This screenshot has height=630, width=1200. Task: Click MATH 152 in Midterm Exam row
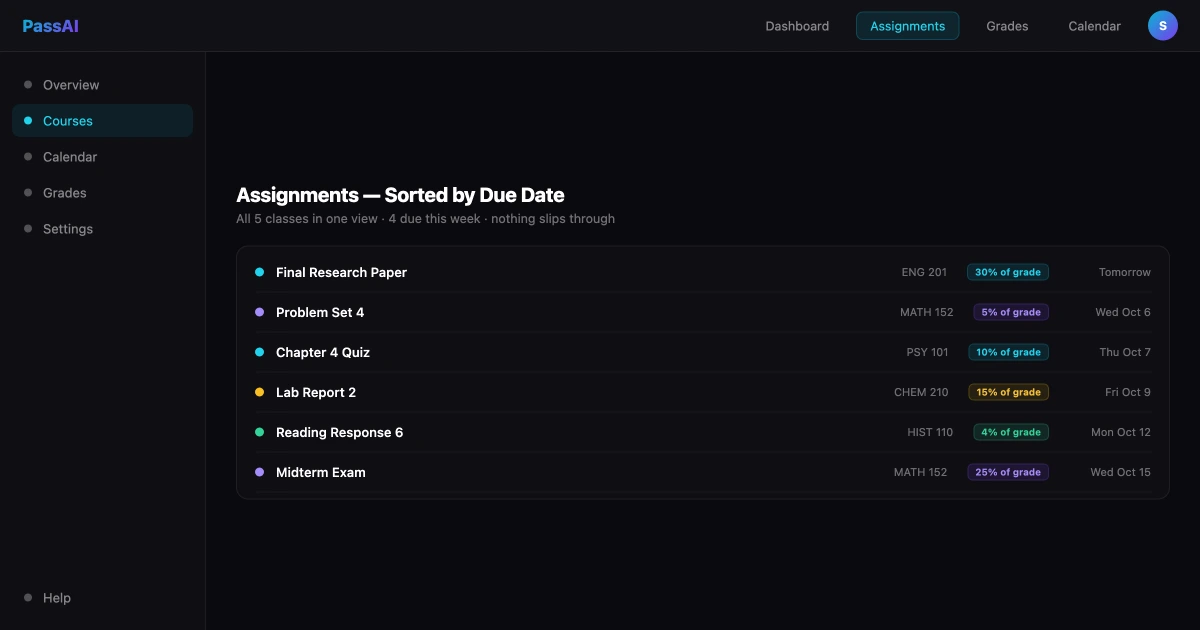(920, 472)
